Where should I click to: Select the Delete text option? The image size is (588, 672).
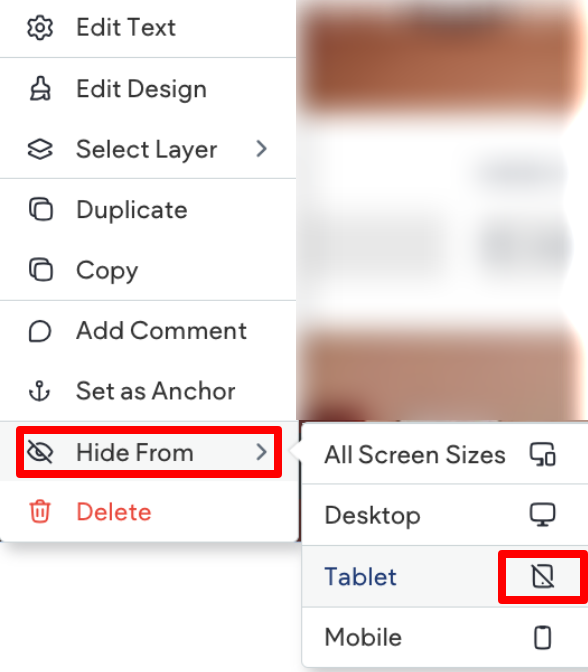[114, 512]
